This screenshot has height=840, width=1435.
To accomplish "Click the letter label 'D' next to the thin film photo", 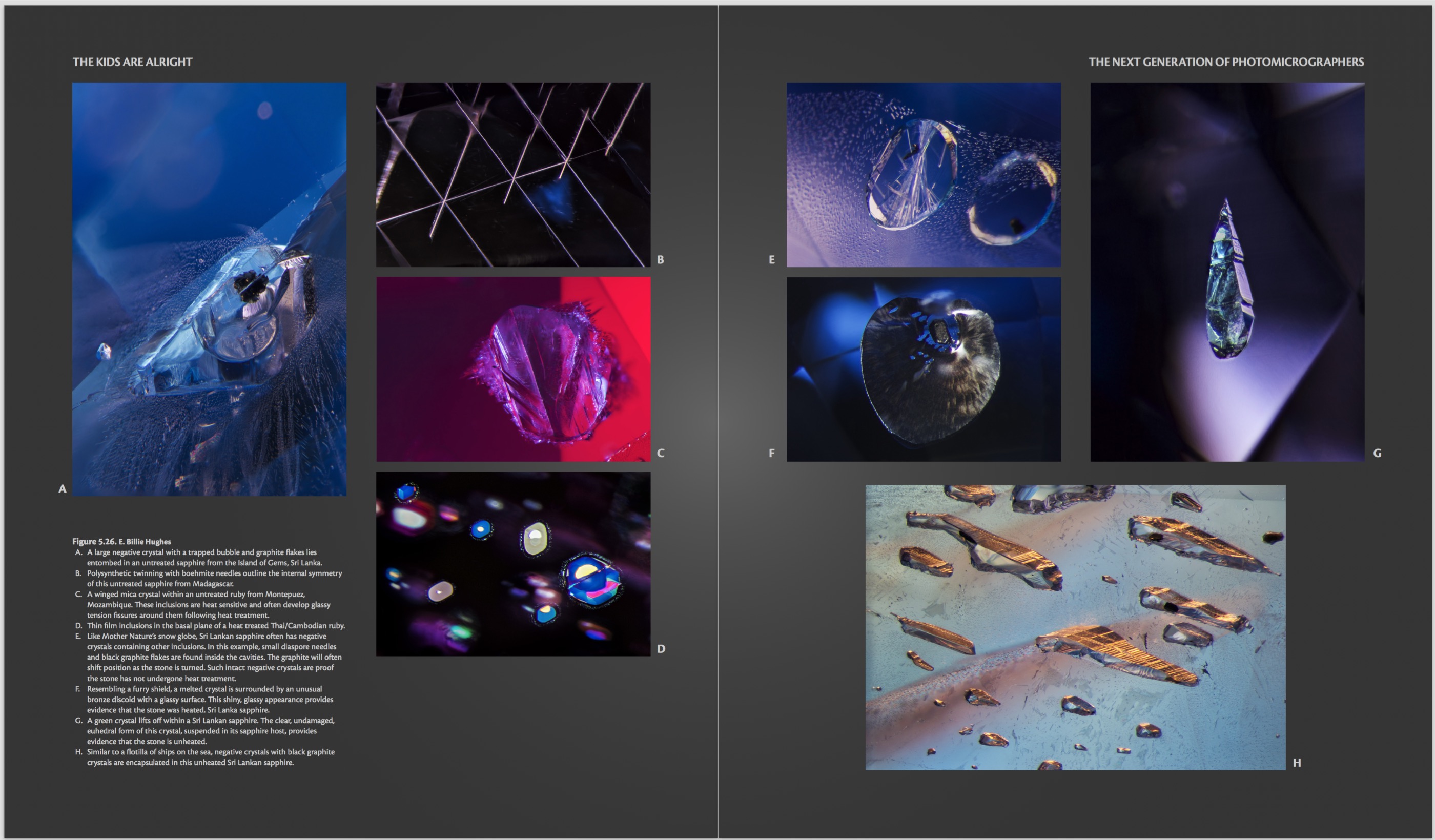I will [661, 649].
